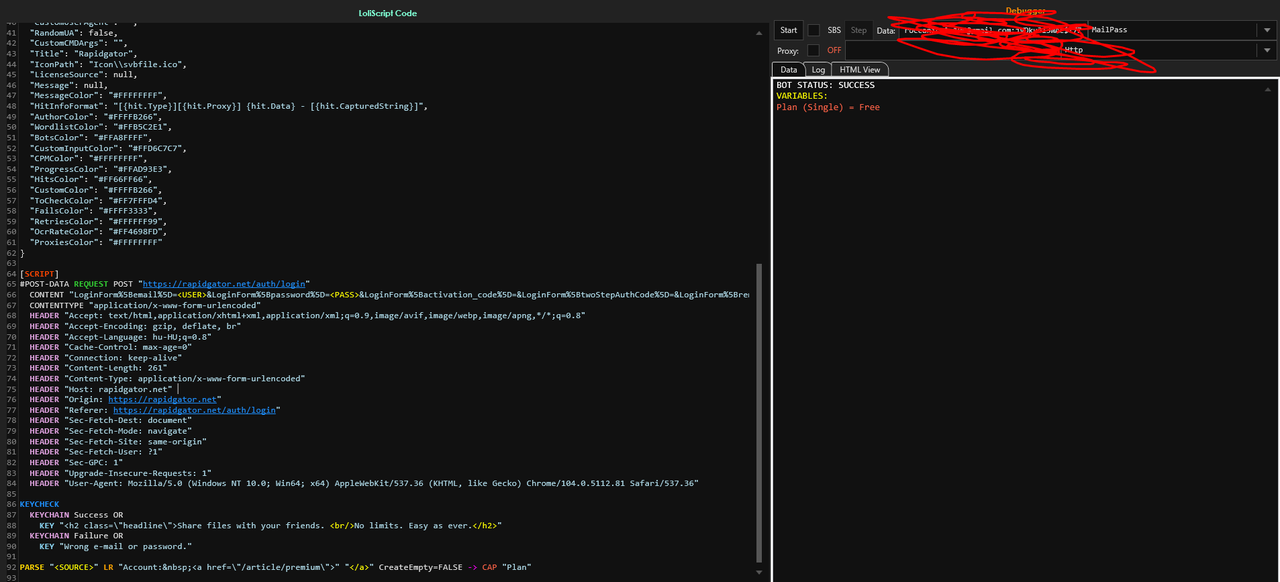Click the Step button in the debugger
This screenshot has width=1280, height=582.
tap(859, 30)
